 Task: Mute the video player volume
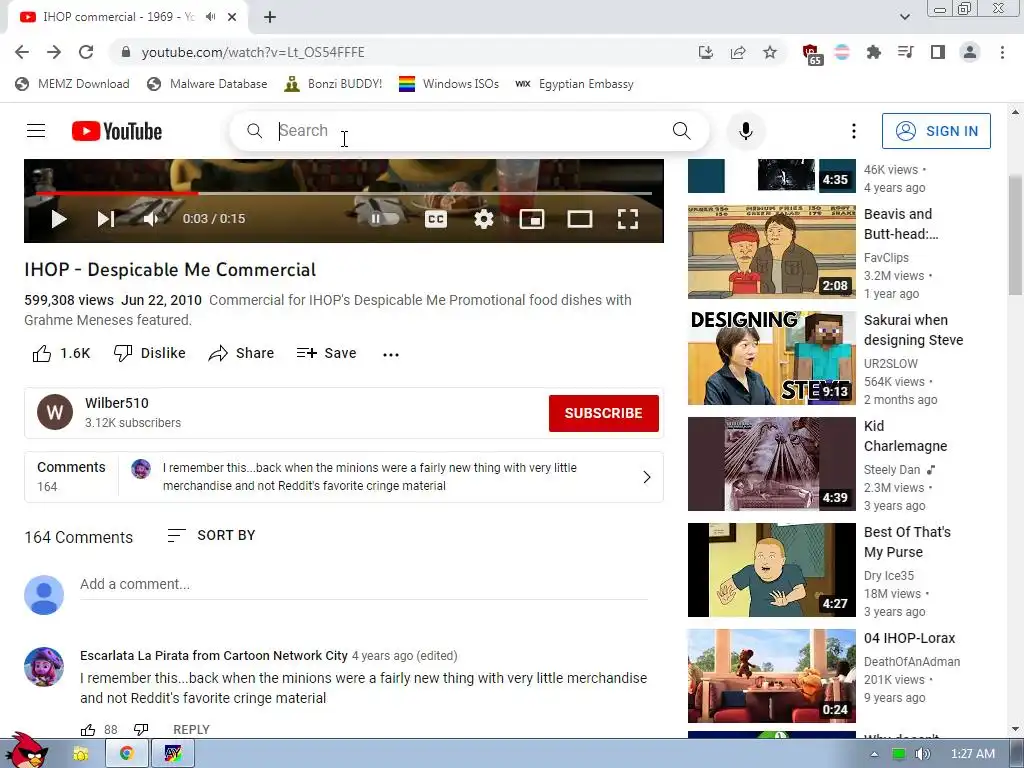coord(151,219)
